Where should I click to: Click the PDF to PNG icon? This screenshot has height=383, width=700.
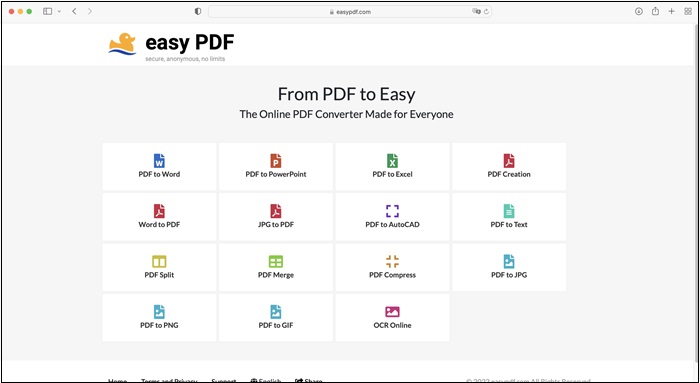159,312
